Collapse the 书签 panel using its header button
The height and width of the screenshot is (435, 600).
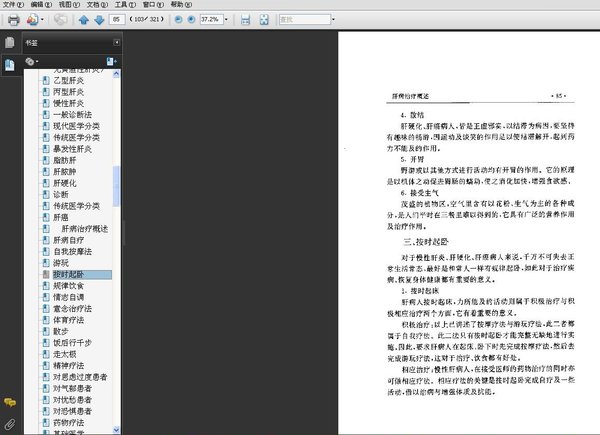tap(116, 44)
